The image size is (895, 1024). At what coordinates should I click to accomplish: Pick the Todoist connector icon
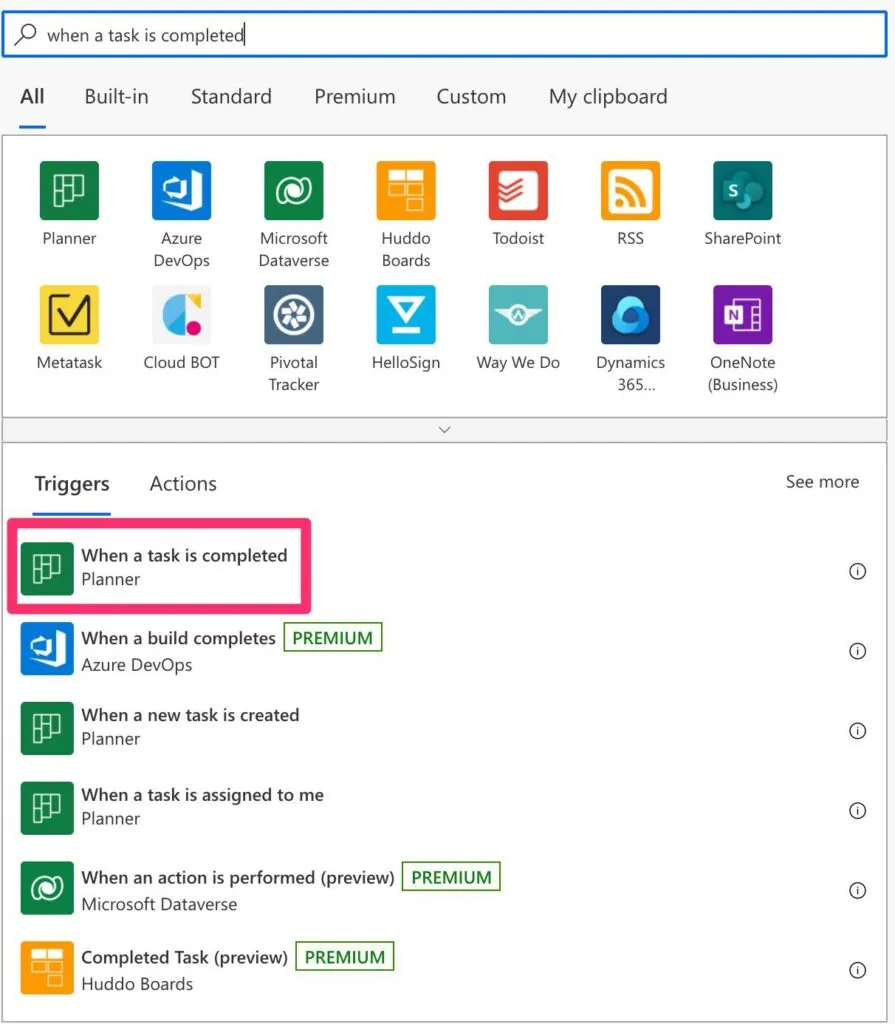click(518, 191)
